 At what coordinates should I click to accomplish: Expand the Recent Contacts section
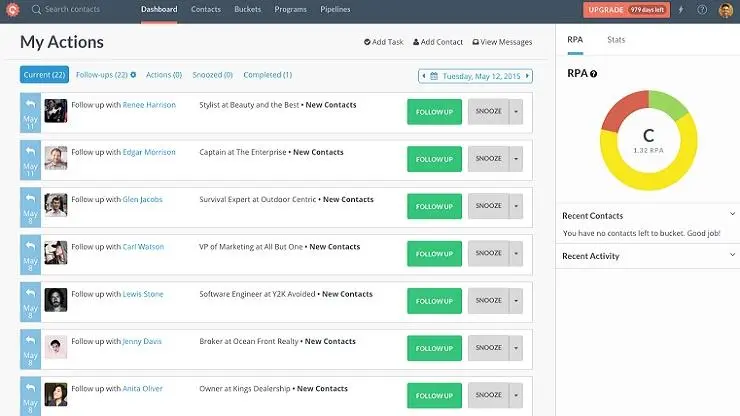[x=732, y=214]
